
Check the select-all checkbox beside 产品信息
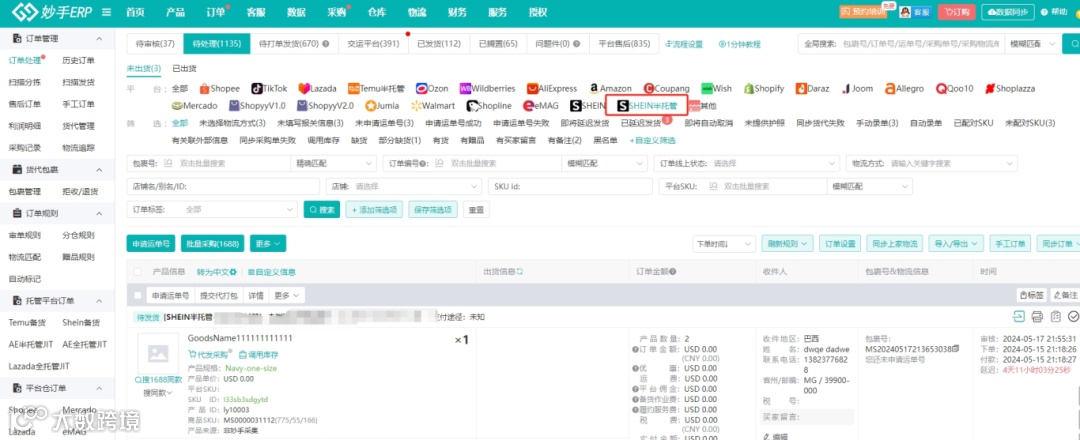[138, 271]
